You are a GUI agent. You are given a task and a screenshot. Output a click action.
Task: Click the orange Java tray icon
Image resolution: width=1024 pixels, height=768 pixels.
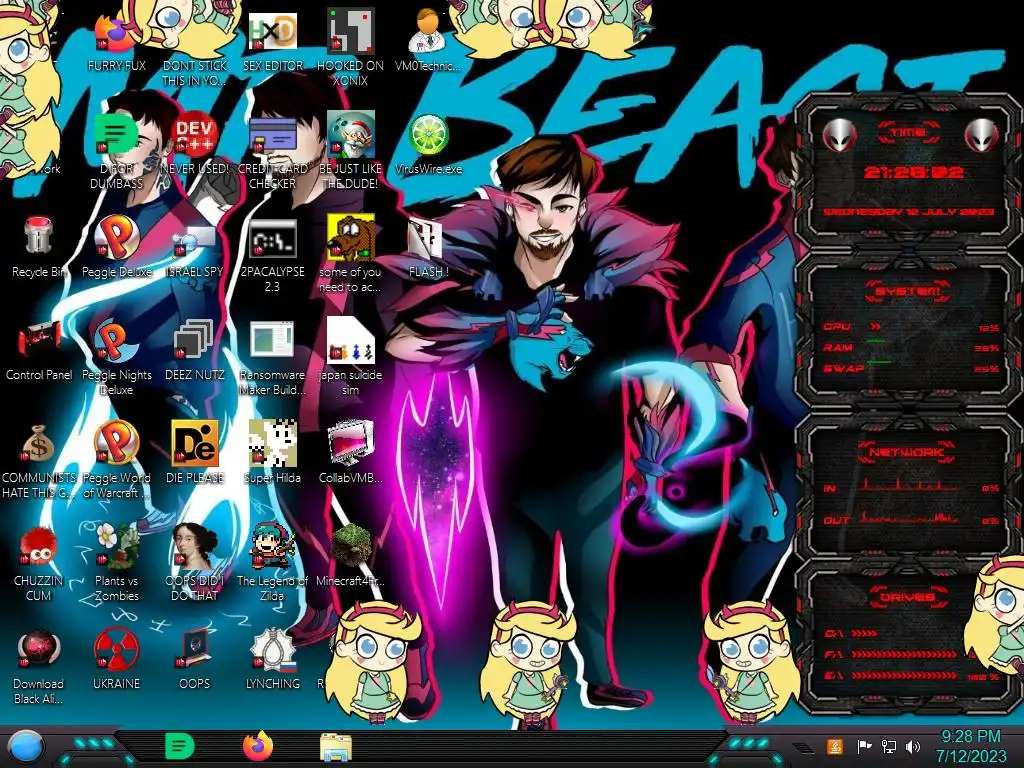point(834,746)
